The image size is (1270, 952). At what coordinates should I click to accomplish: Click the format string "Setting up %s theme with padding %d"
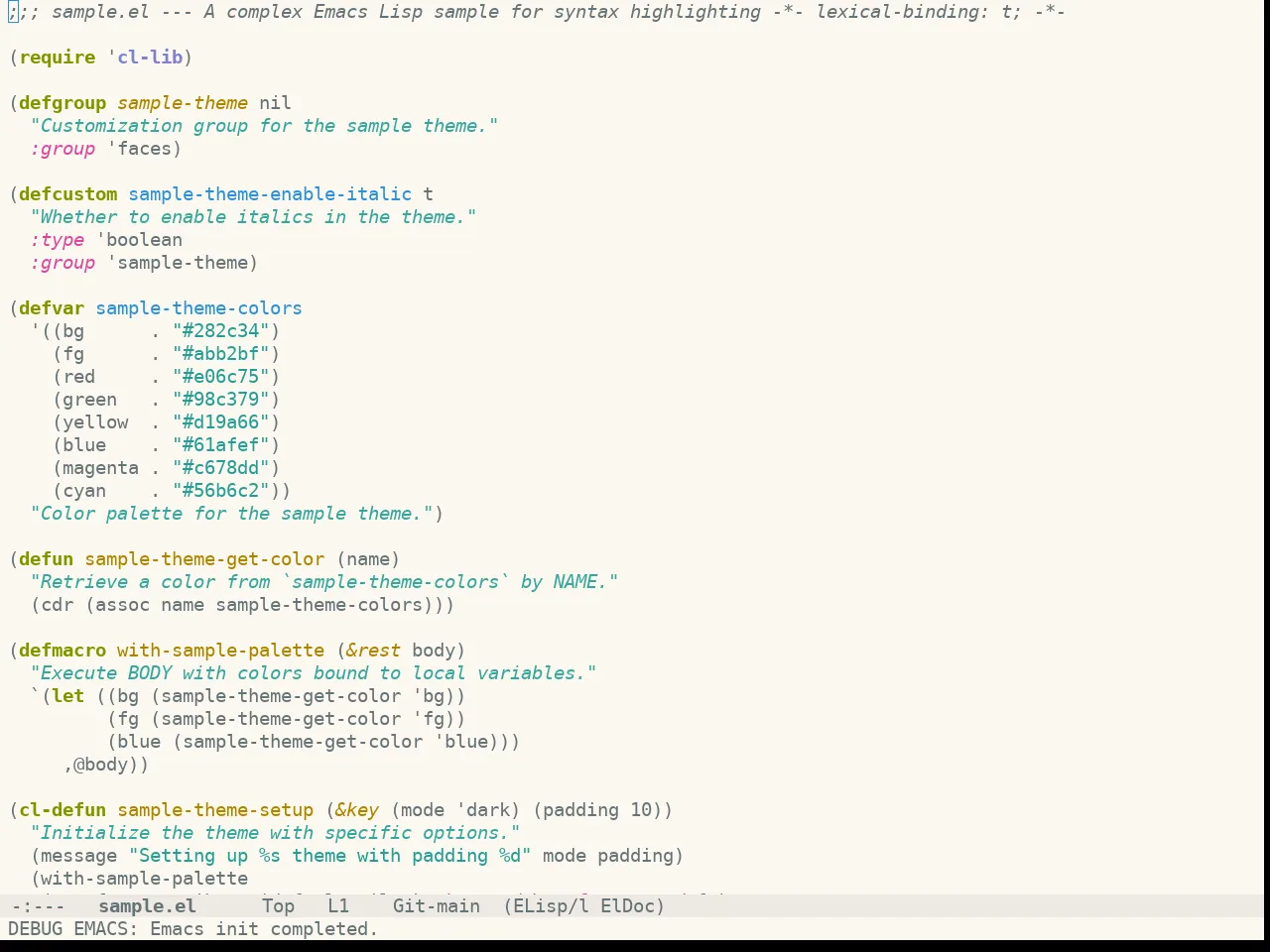329,856
